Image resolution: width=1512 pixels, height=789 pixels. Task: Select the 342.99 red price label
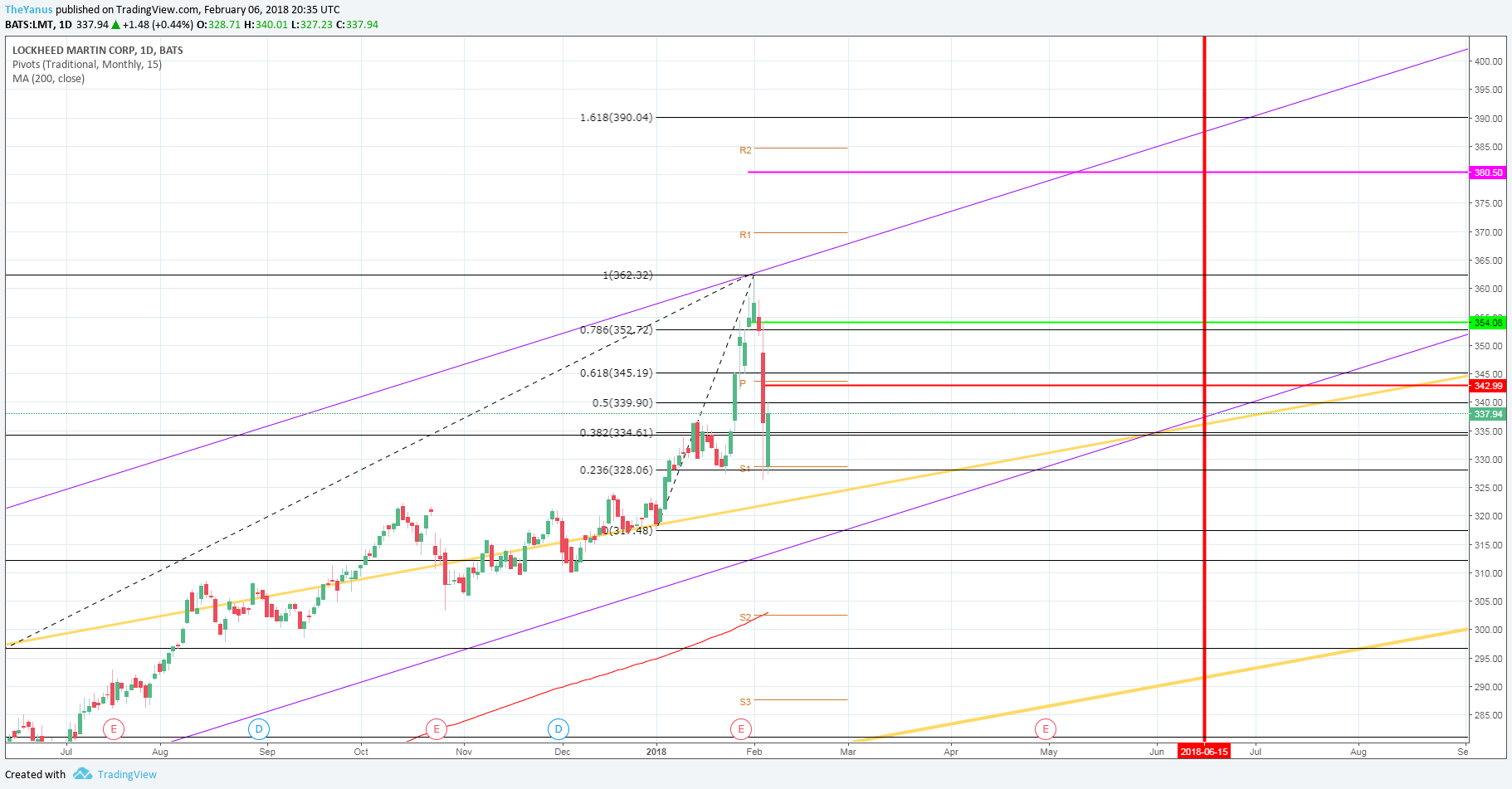pos(1488,386)
